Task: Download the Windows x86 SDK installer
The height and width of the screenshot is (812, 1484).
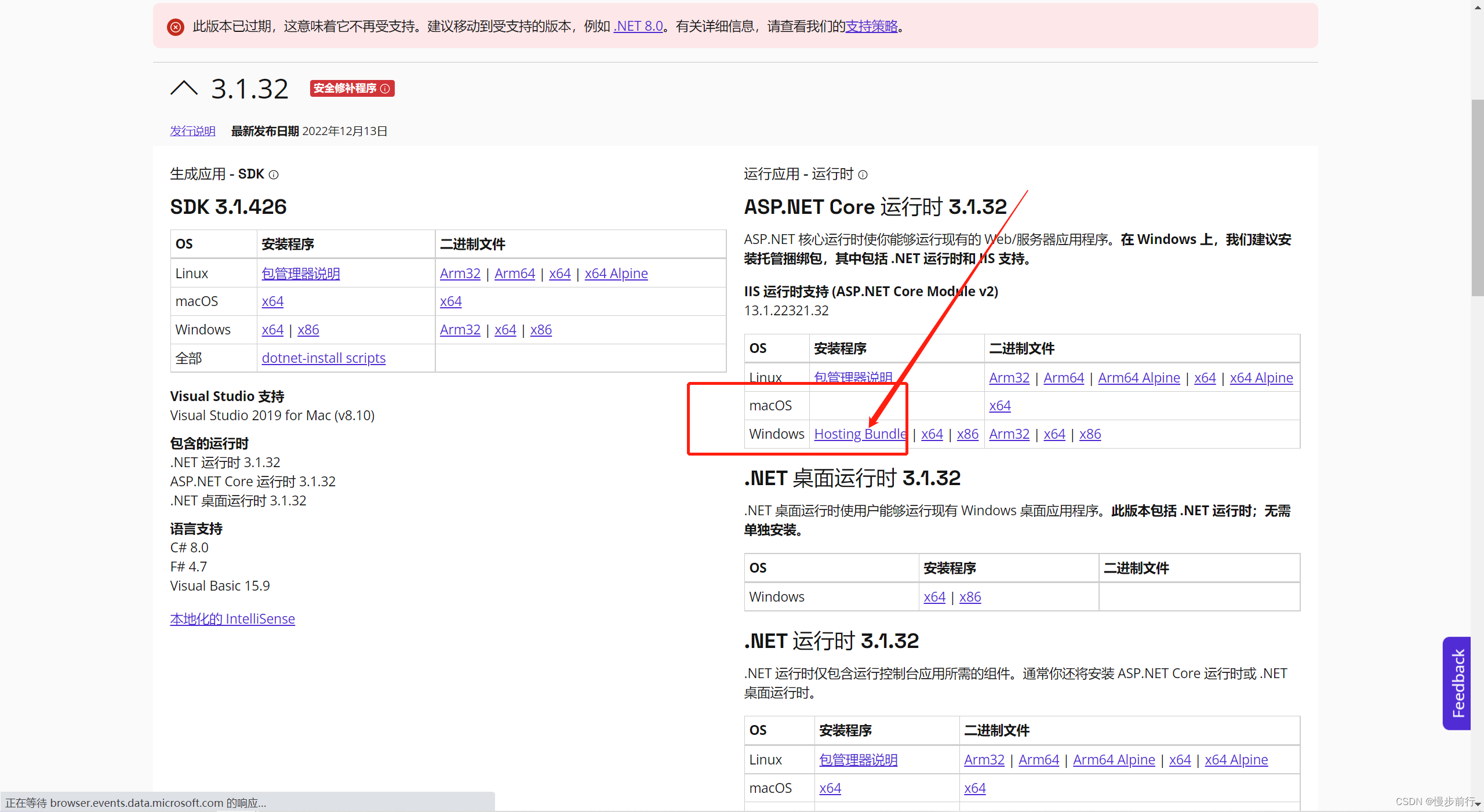Action: point(308,329)
